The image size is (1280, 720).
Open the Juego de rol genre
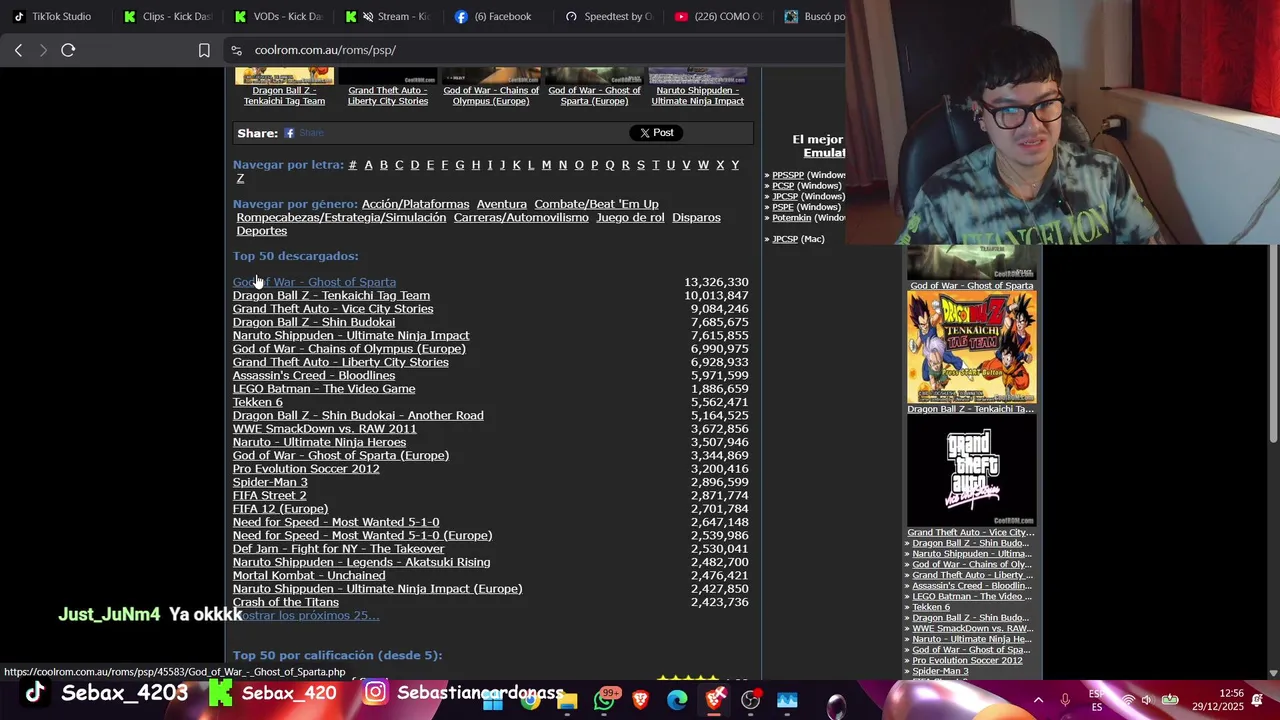click(x=630, y=217)
